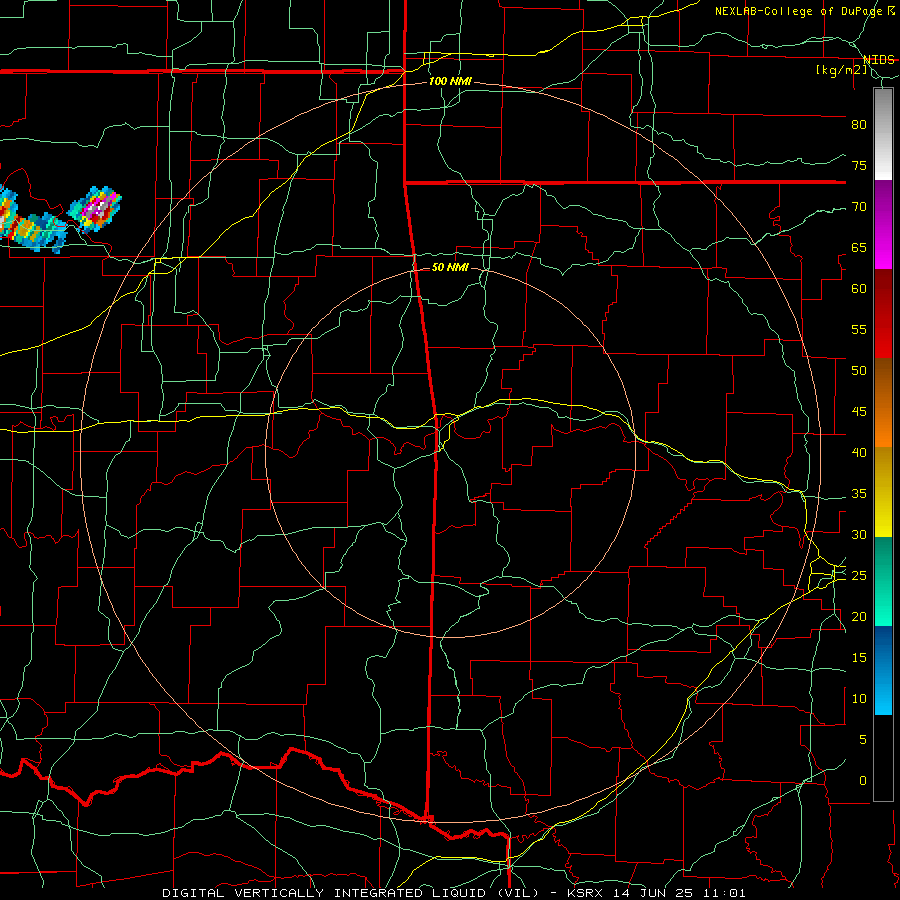Click the 14 JUN 25 11:01 timestamp
The height and width of the screenshot is (900, 900).
(x=680, y=893)
